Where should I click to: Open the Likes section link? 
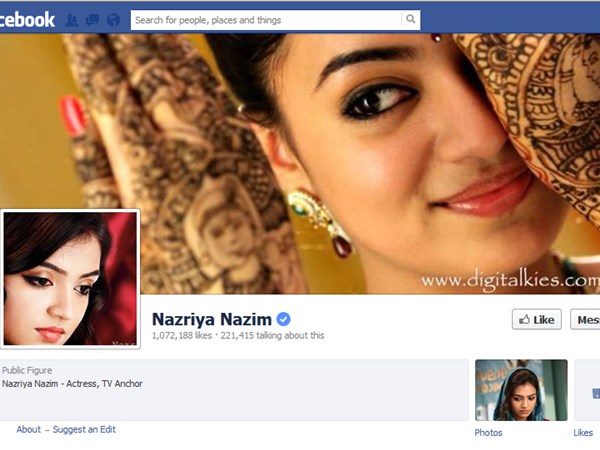coord(583,432)
